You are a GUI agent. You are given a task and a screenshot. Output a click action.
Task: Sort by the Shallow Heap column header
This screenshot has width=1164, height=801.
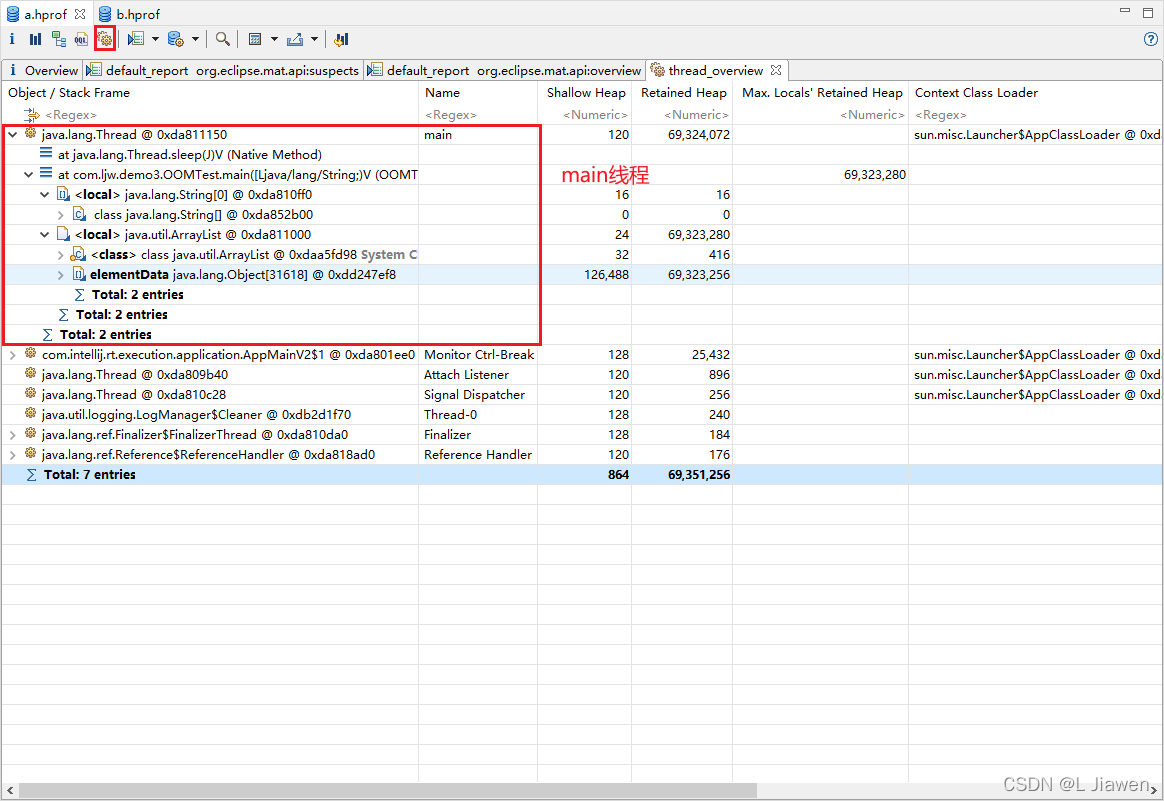[x=585, y=93]
